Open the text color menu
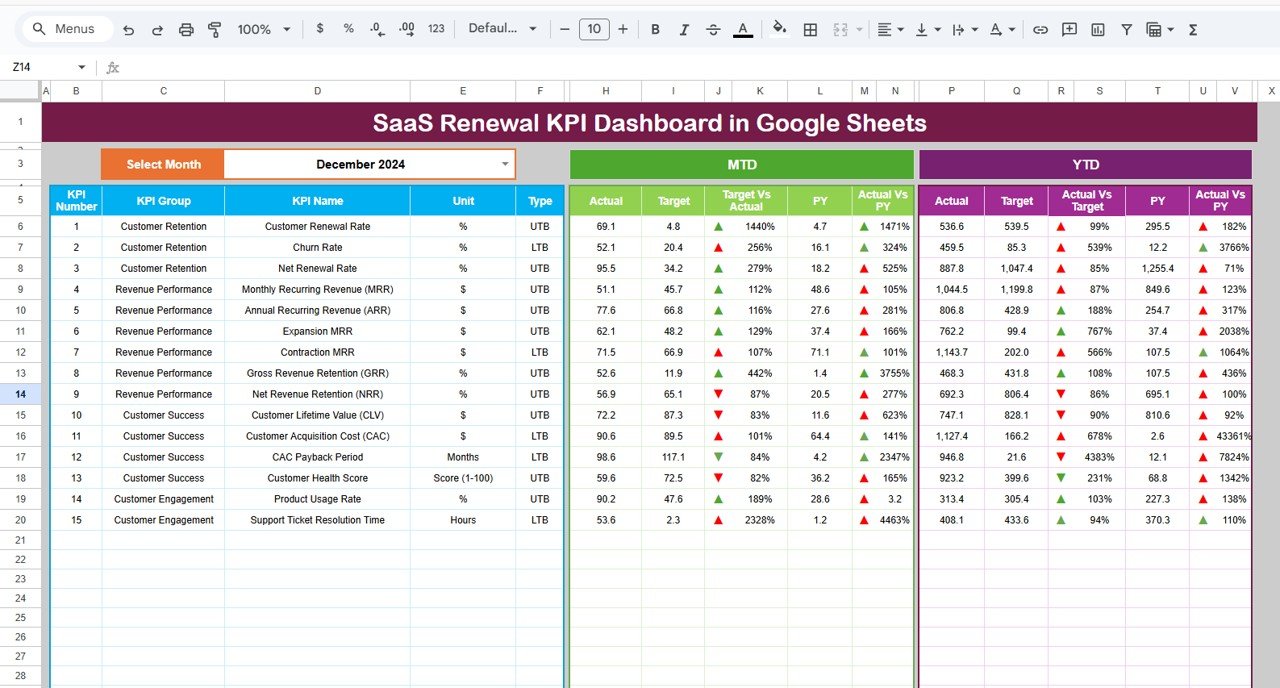This screenshot has height=688, width=1280. [741, 29]
